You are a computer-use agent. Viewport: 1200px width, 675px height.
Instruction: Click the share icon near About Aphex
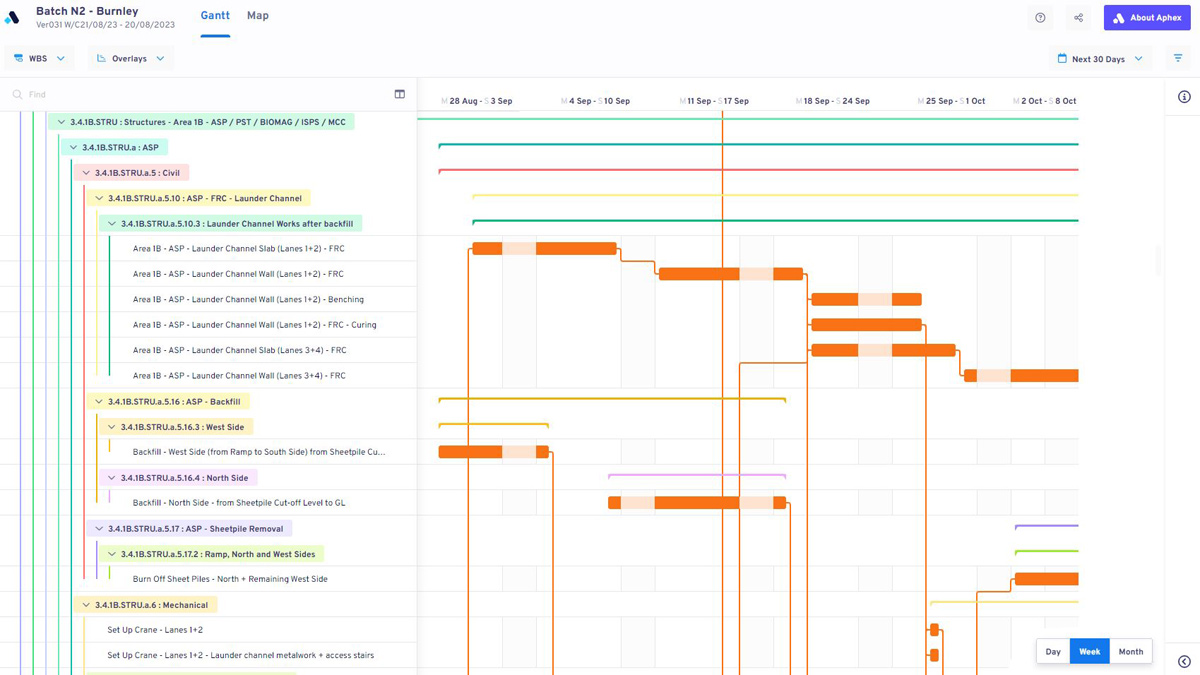pos(1077,17)
